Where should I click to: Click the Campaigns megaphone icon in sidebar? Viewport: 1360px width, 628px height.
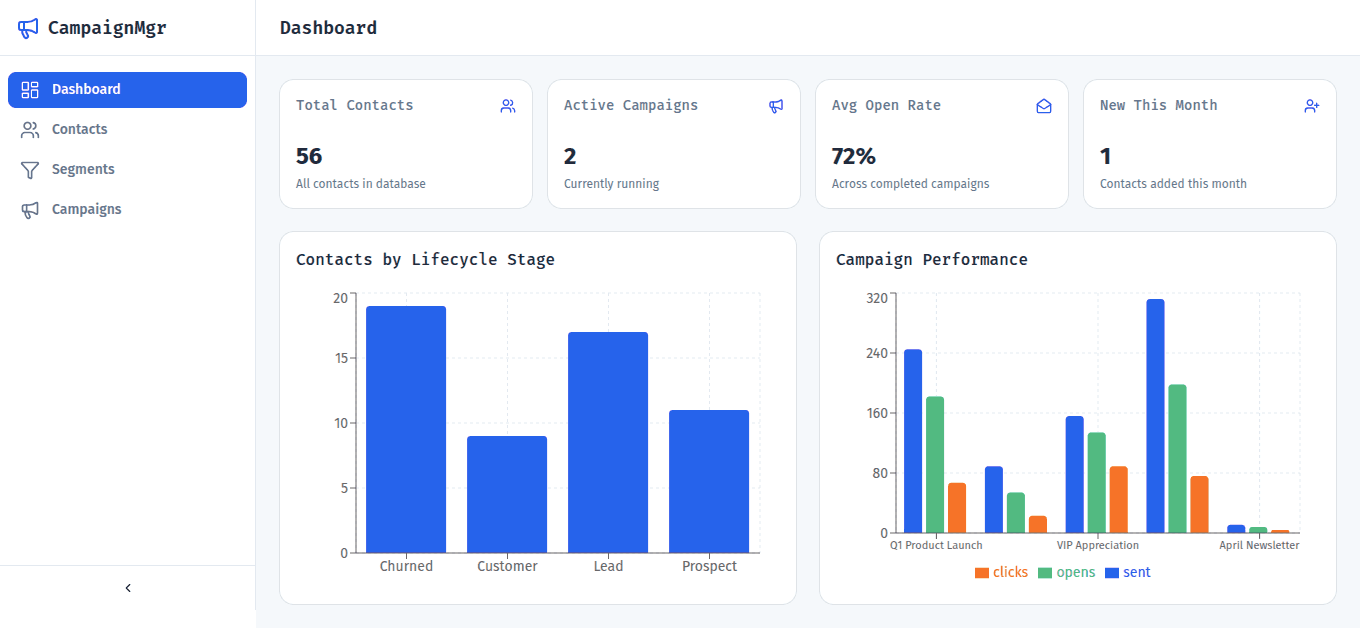29,209
